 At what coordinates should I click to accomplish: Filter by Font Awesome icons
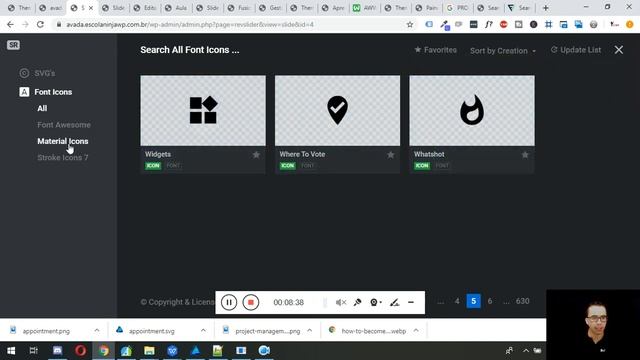point(64,124)
